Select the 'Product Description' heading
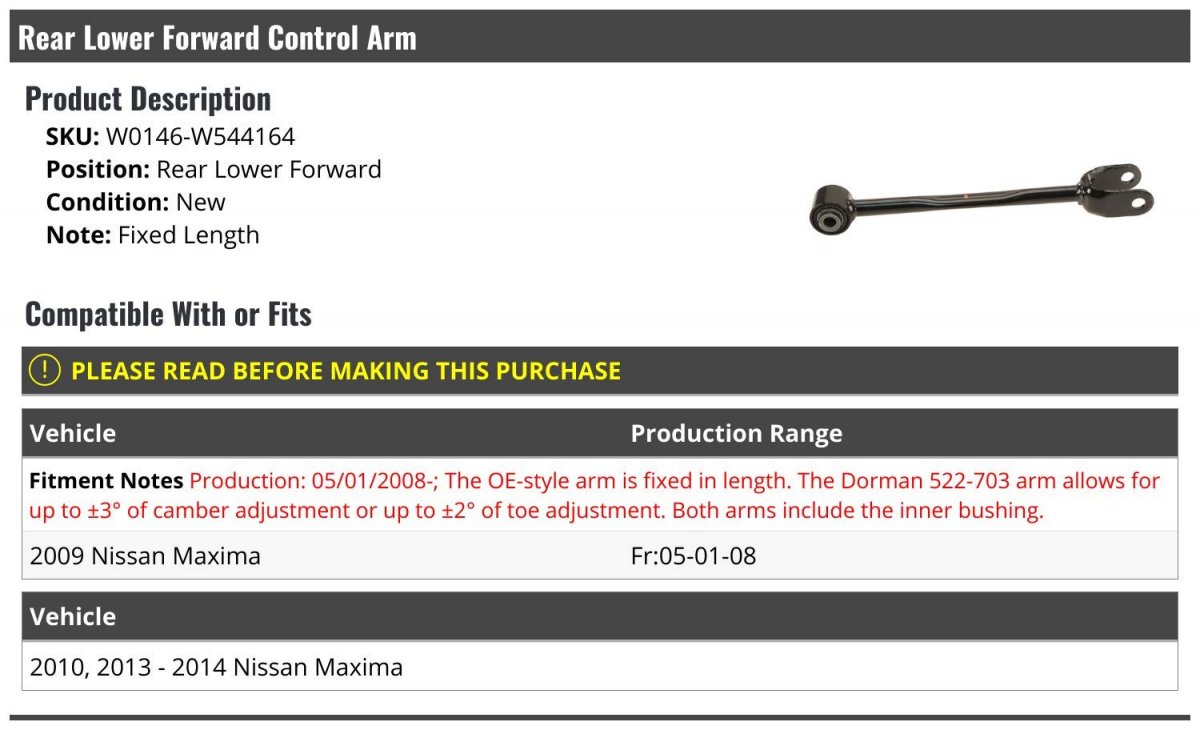1200x730 pixels. click(148, 99)
